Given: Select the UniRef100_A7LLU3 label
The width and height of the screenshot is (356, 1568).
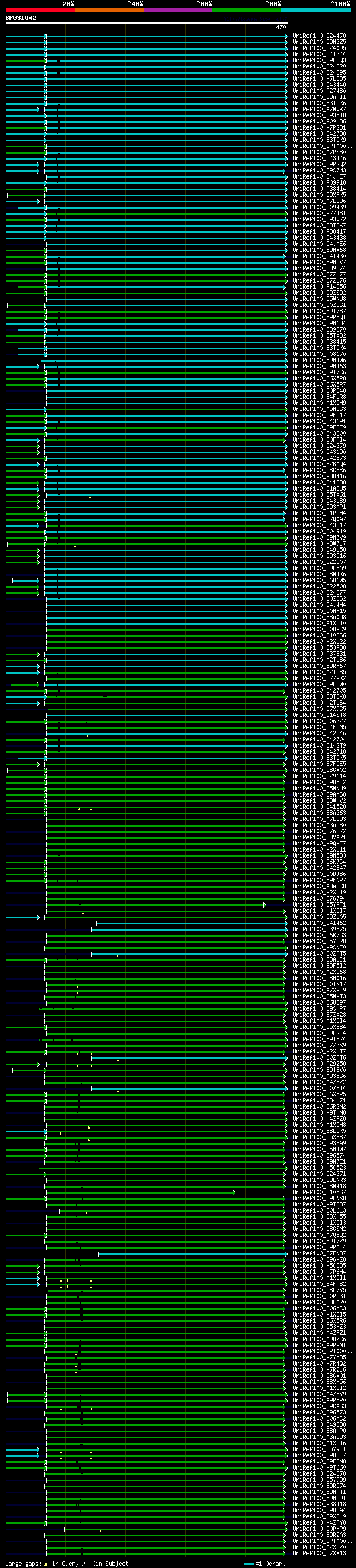Looking at the screenshot, I should point(319,819).
